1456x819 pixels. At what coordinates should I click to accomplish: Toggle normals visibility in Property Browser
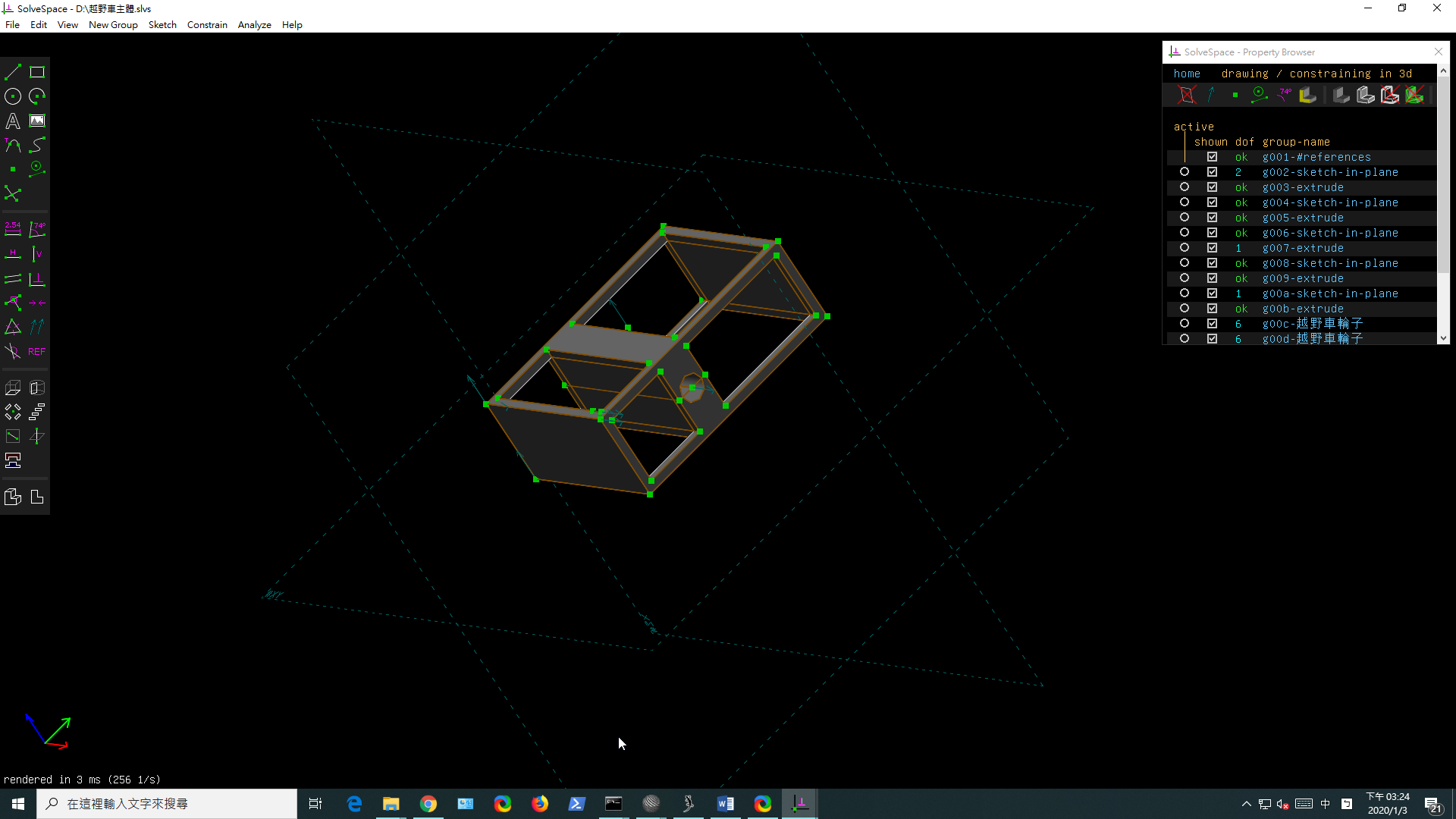point(1211,95)
